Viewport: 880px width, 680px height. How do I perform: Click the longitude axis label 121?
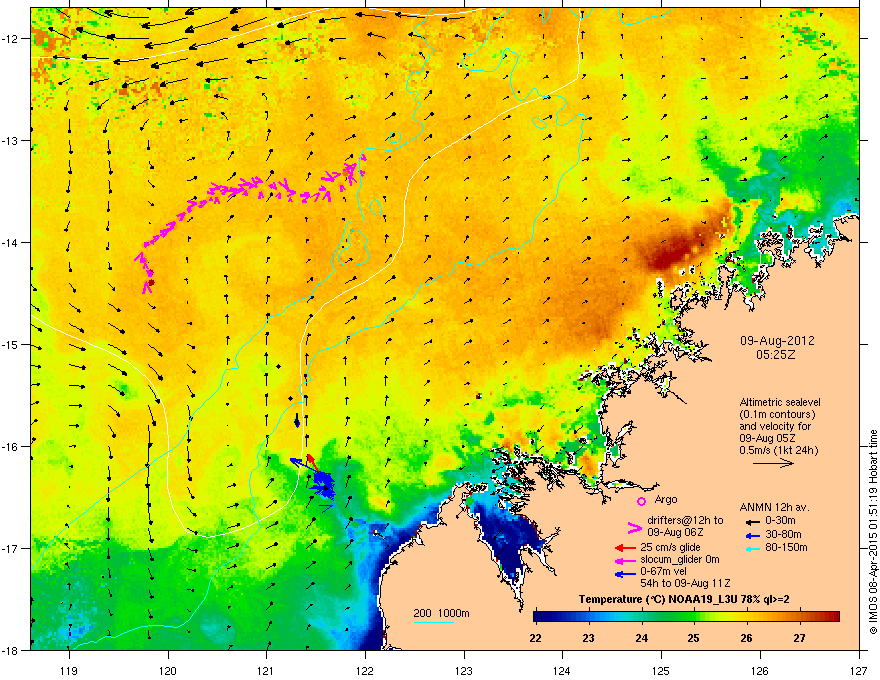click(266, 671)
